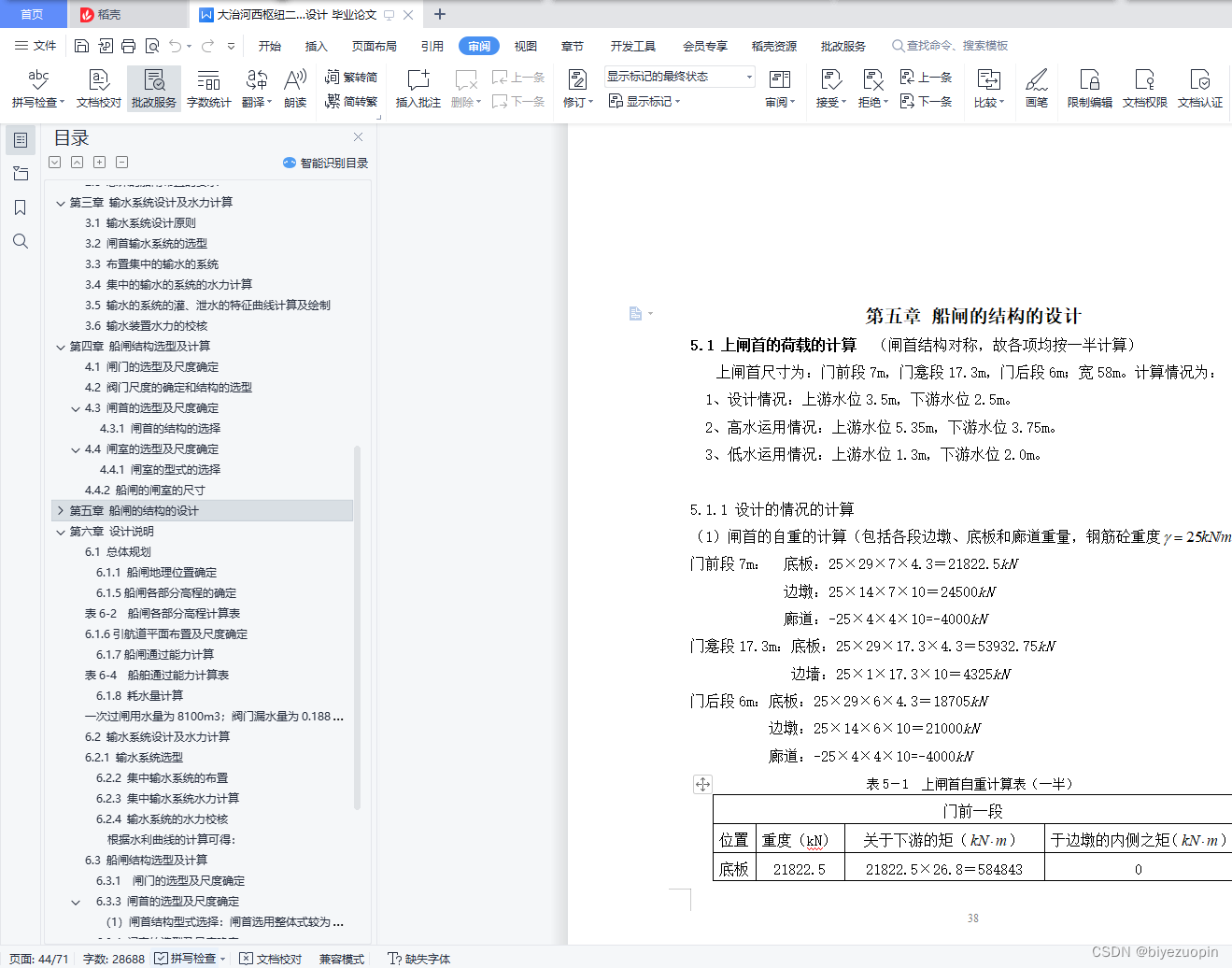Click 智能识别目录 button
This screenshot has height=968, width=1232.
[325, 163]
